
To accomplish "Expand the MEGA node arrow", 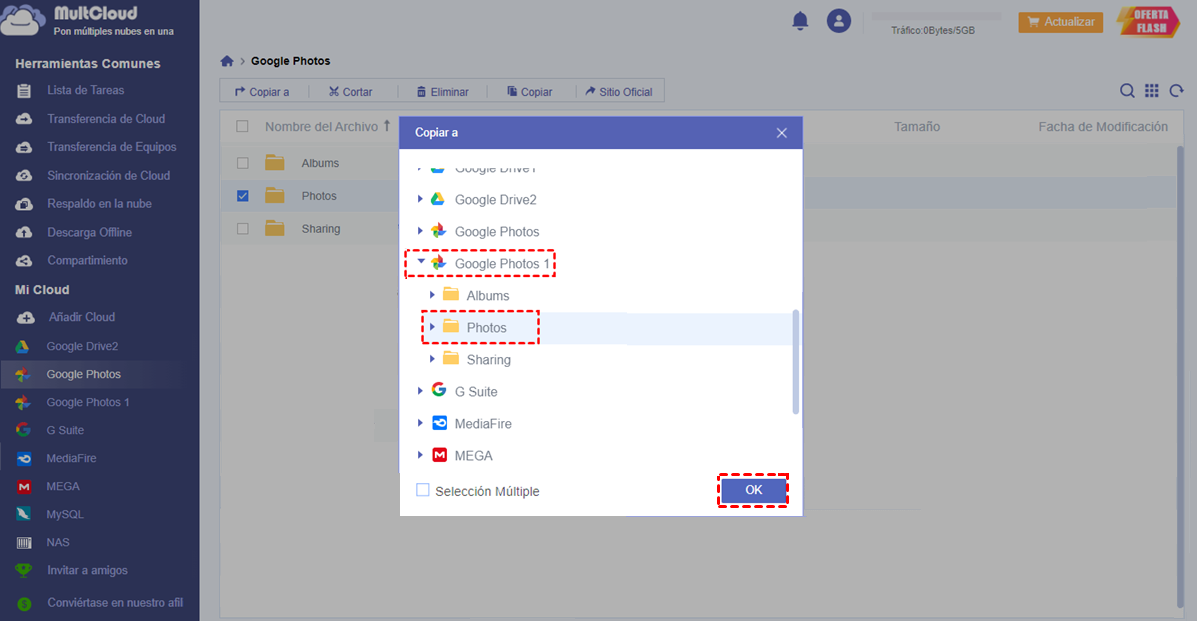I will [420, 455].
